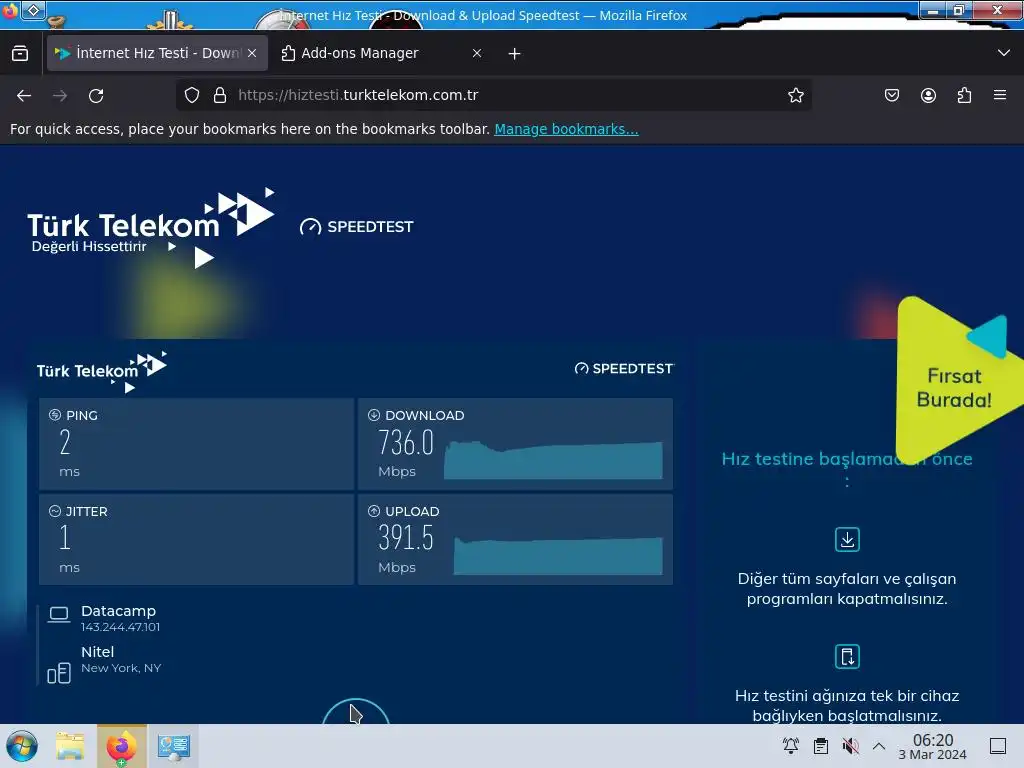Toggle the muted volume tray icon

point(850,746)
